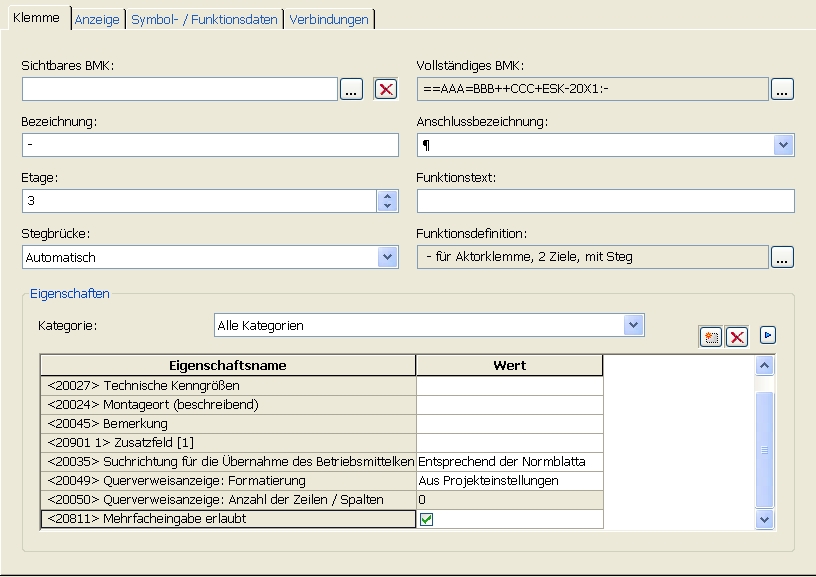Select the <20024> Montageort (beschreibend) row

click(228, 405)
